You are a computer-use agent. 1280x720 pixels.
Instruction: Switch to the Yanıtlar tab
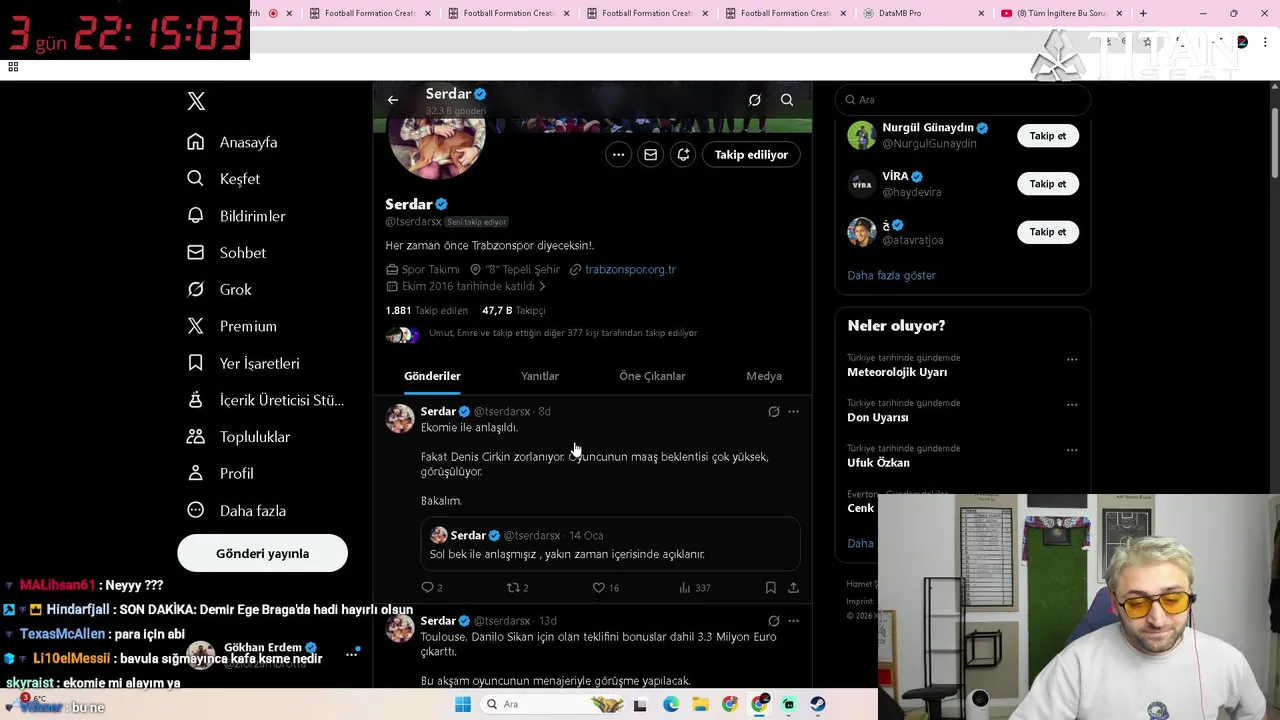pos(540,376)
